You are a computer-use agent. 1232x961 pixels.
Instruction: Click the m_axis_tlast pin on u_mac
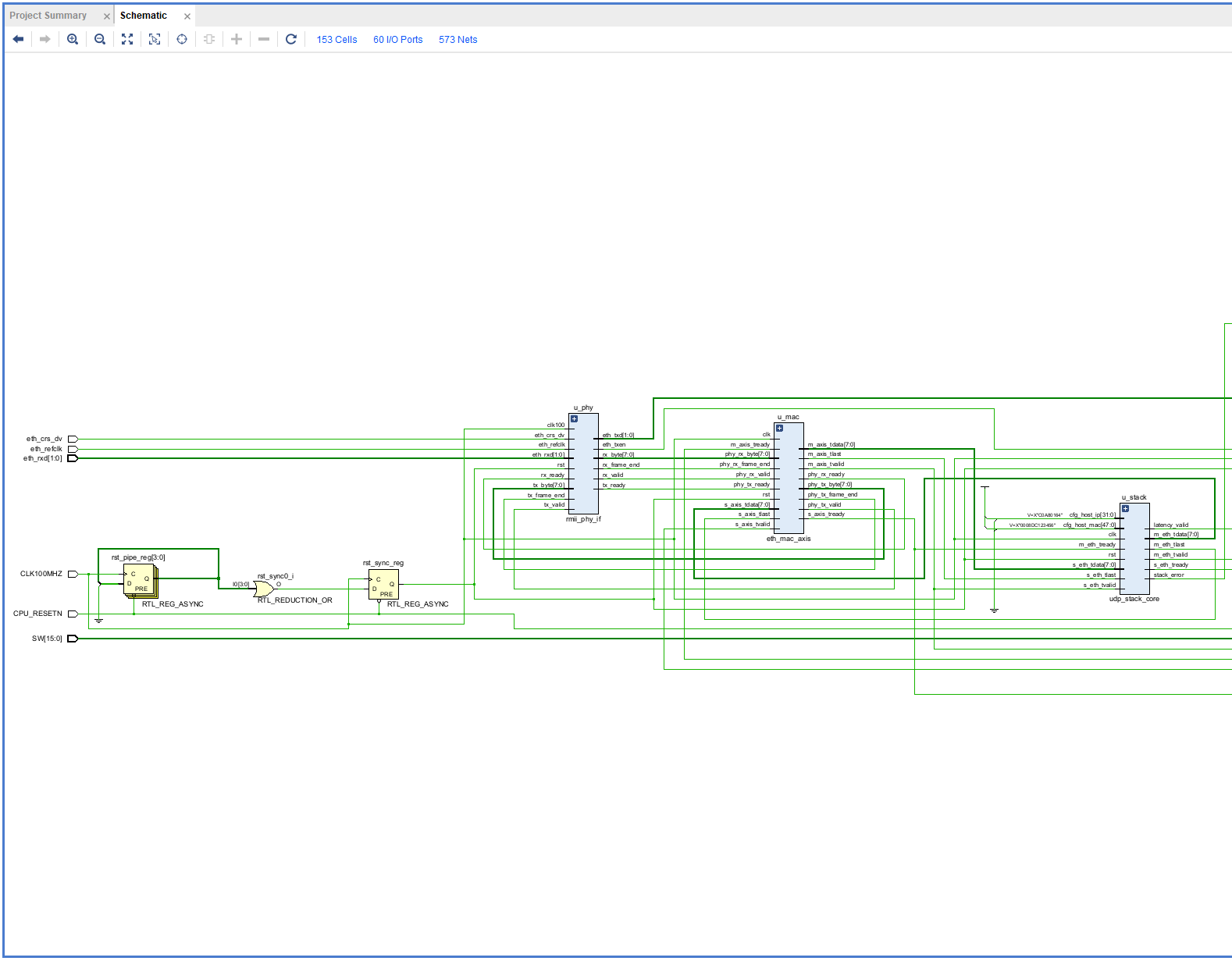click(824, 454)
